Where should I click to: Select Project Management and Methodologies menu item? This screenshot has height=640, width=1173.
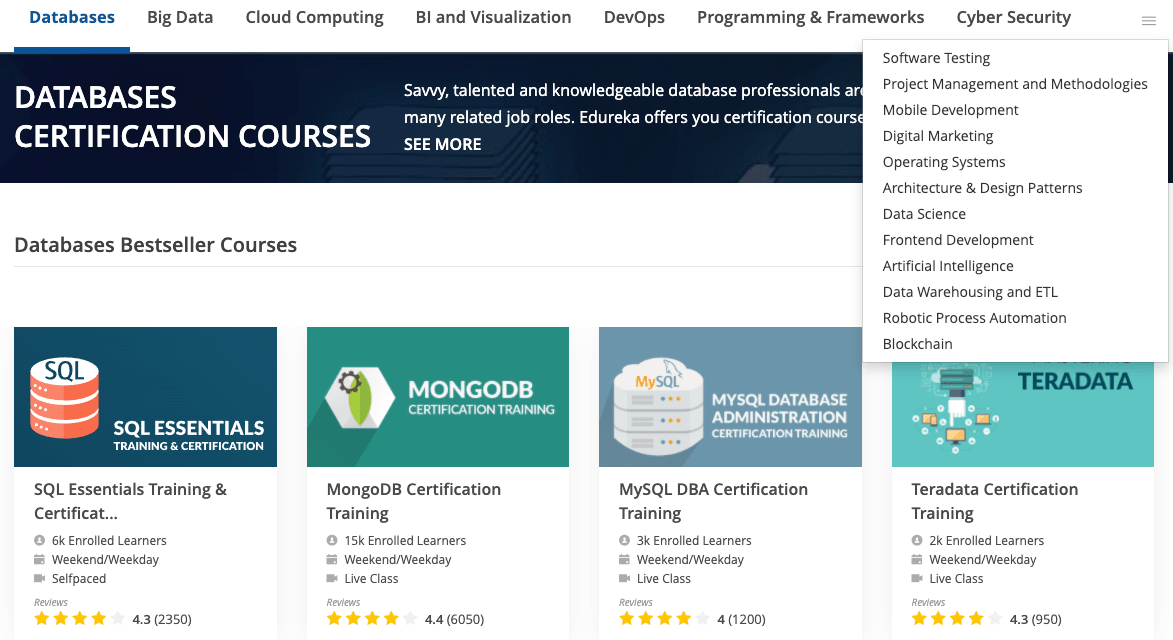1015,84
